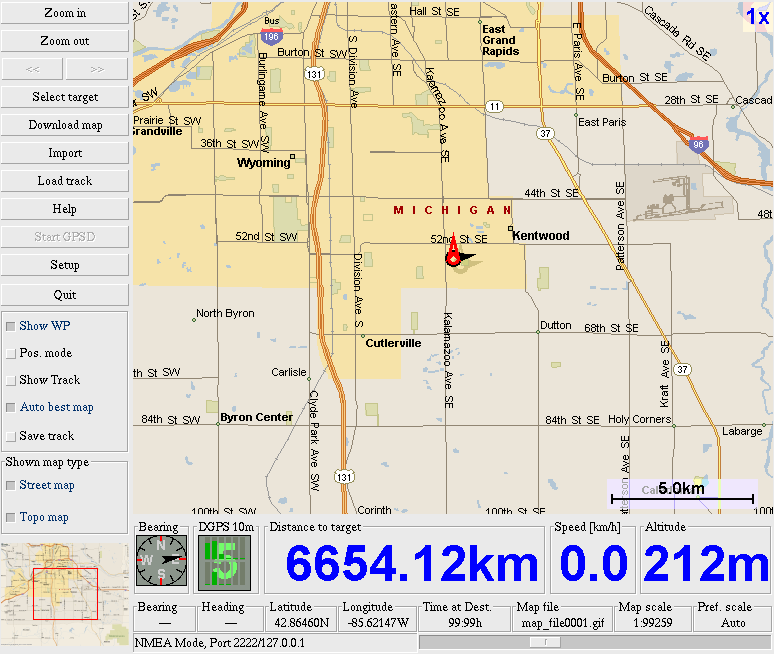Click the red GPS position marker
The image size is (774, 654).
coord(454,253)
